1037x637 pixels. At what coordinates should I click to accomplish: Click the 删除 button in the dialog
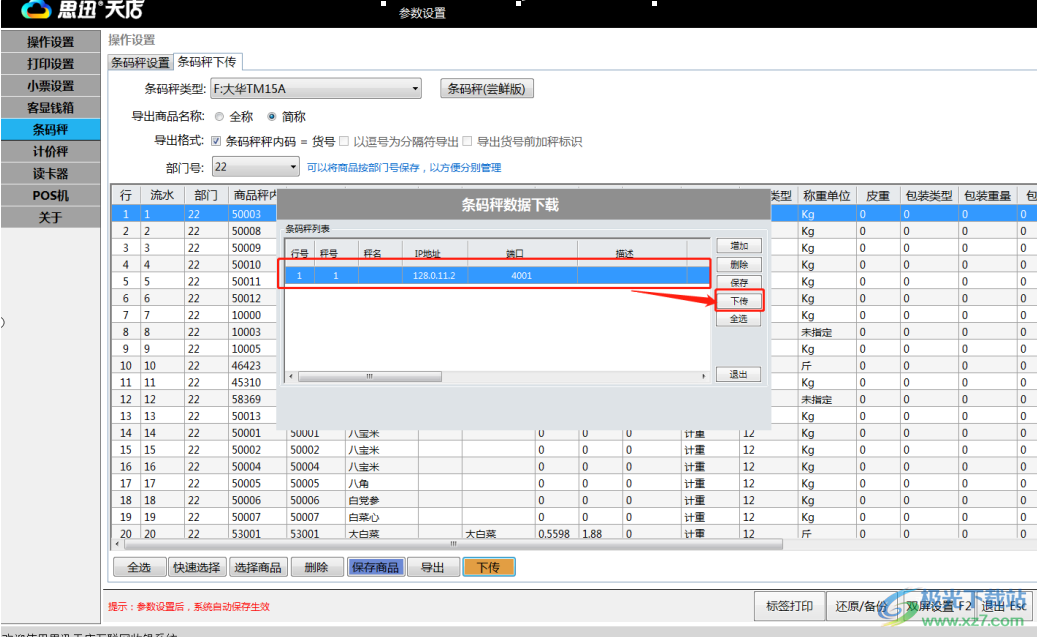[739, 264]
